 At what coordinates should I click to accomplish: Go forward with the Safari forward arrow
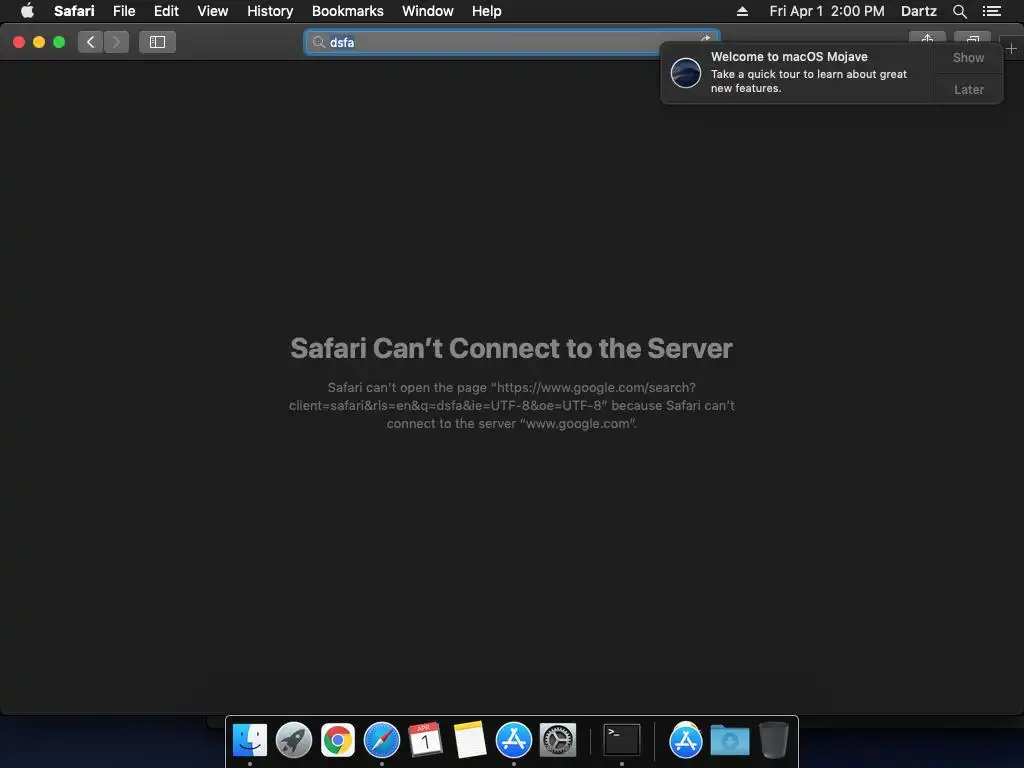pyautogui.click(x=116, y=42)
